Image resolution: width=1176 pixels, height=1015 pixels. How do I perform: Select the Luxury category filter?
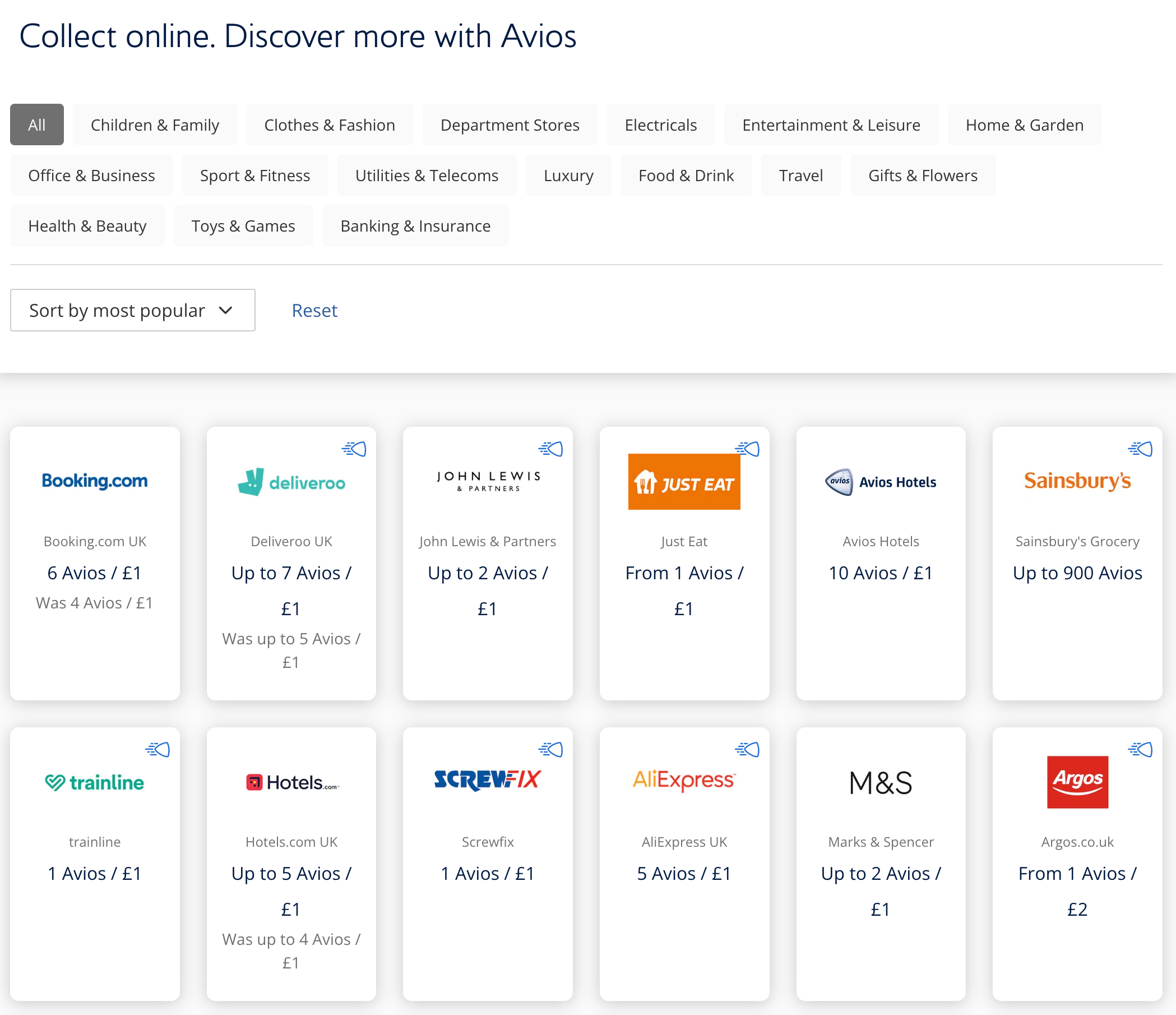(568, 175)
